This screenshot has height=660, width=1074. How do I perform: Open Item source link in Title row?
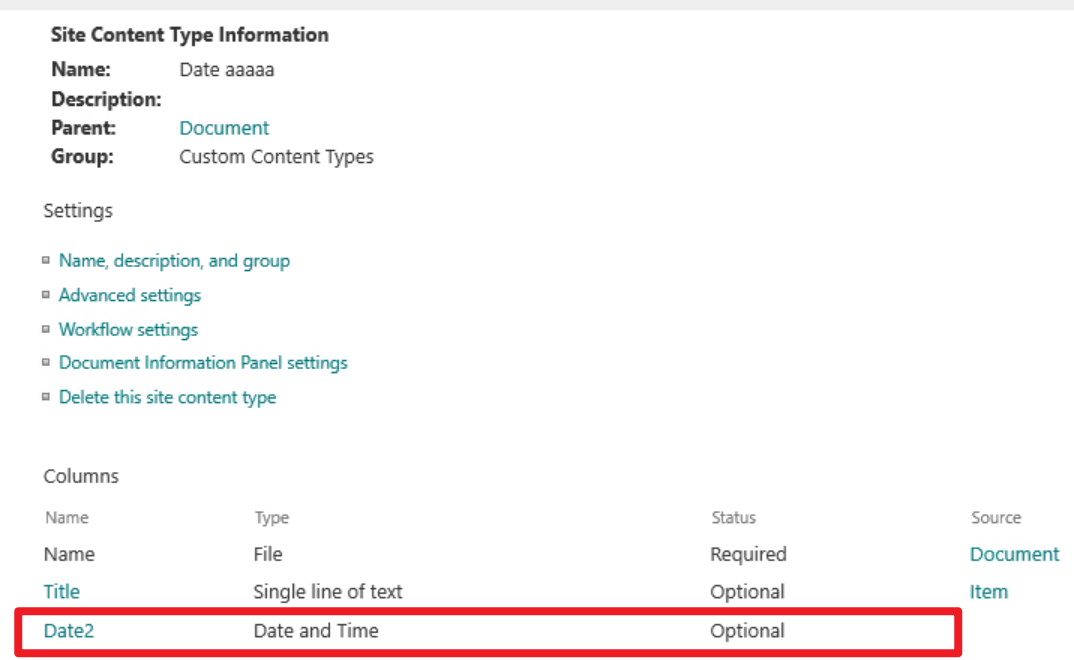coord(988,592)
